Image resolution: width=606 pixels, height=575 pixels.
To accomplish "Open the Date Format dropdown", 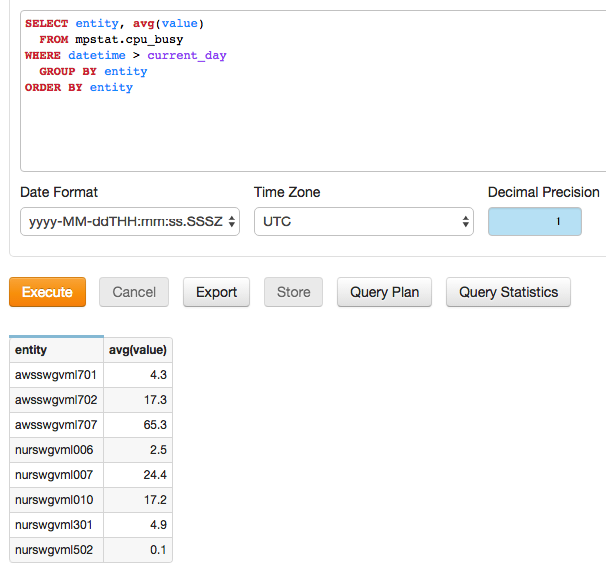I will point(130,221).
